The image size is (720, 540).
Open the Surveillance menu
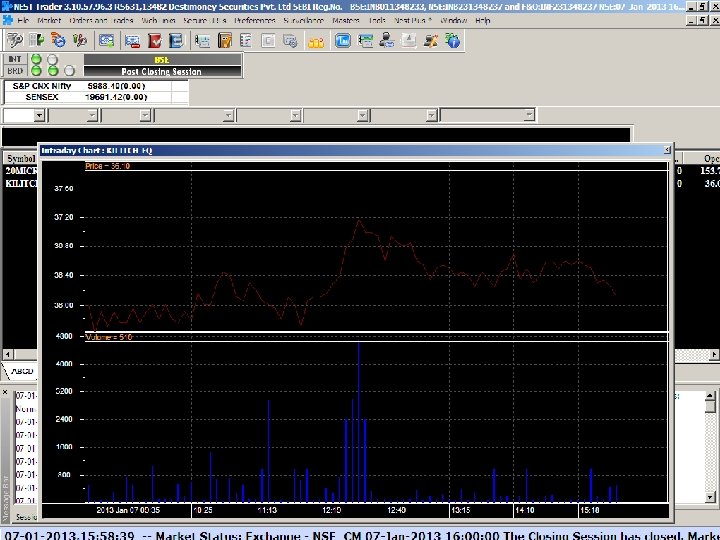(302, 20)
